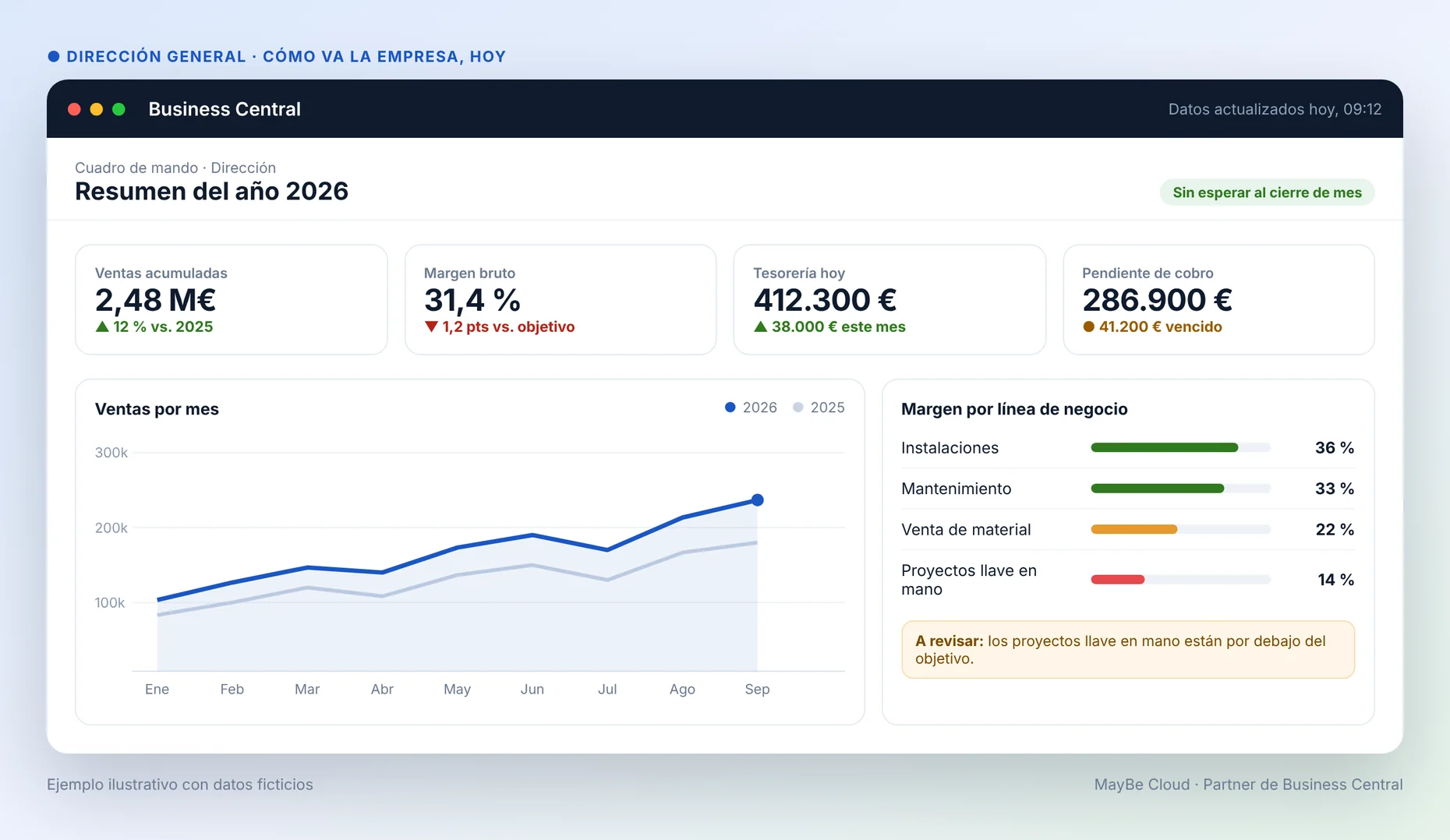Click the 33 % Mantenimiento value
The width and height of the screenshot is (1450, 840).
pos(1335,489)
